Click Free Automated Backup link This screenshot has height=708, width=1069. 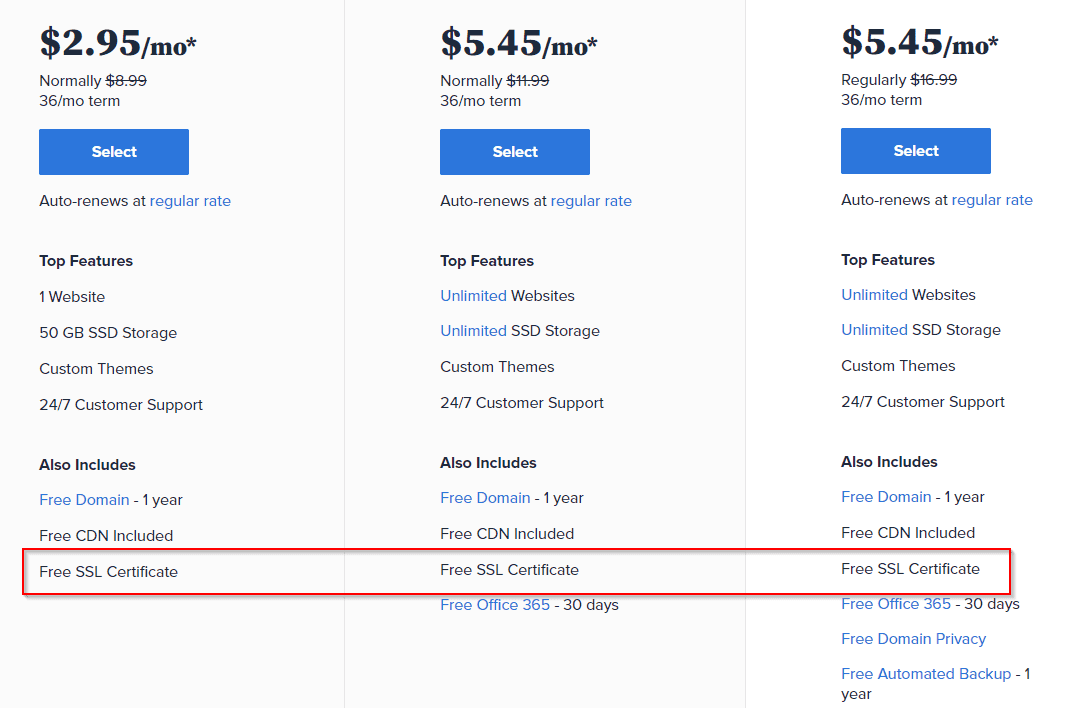pyautogui.click(x=926, y=674)
